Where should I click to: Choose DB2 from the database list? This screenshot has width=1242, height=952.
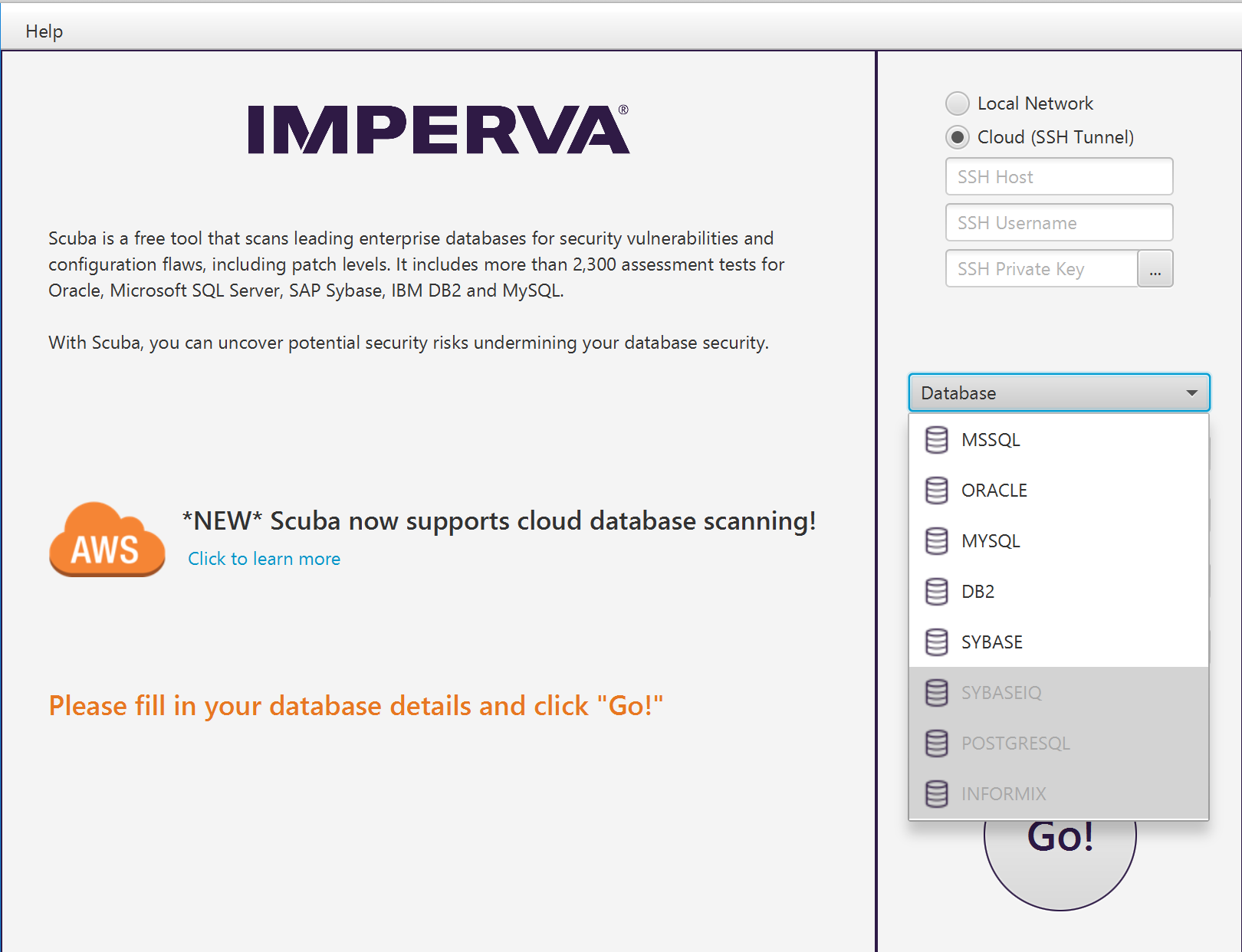(1059, 592)
